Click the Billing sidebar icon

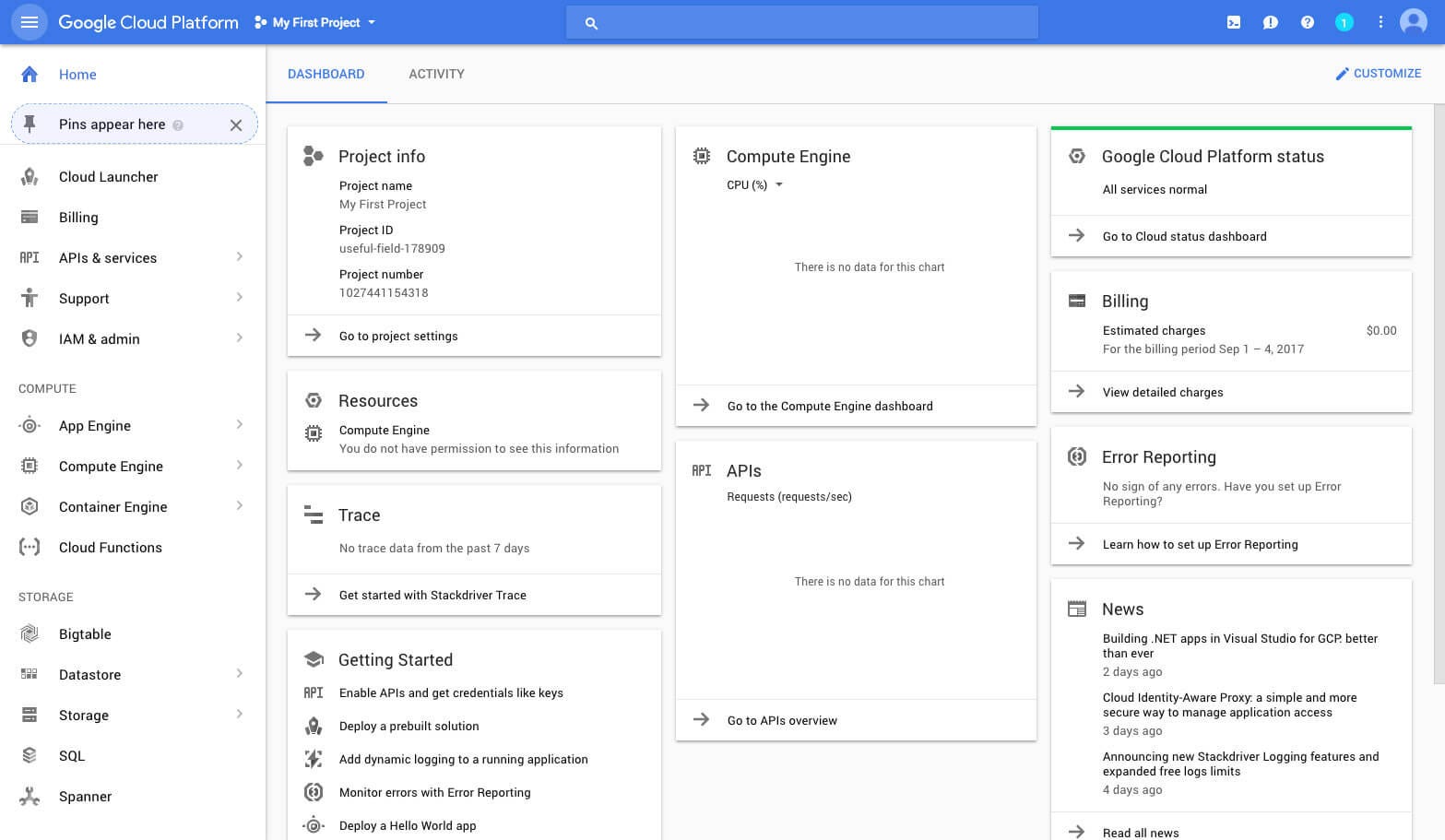coord(30,217)
